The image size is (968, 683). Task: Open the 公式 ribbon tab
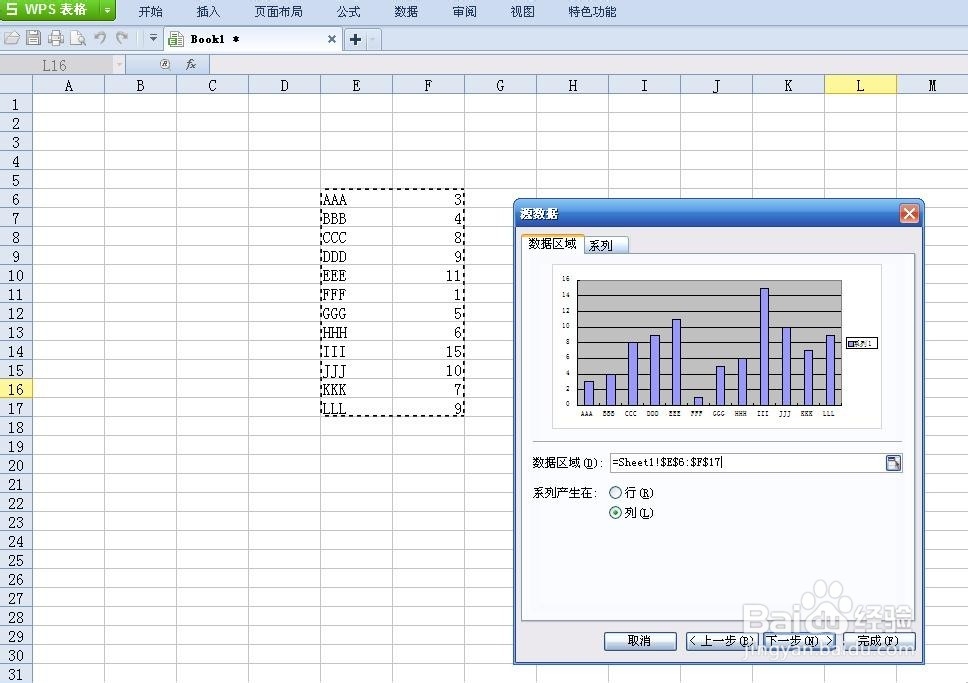coord(349,11)
